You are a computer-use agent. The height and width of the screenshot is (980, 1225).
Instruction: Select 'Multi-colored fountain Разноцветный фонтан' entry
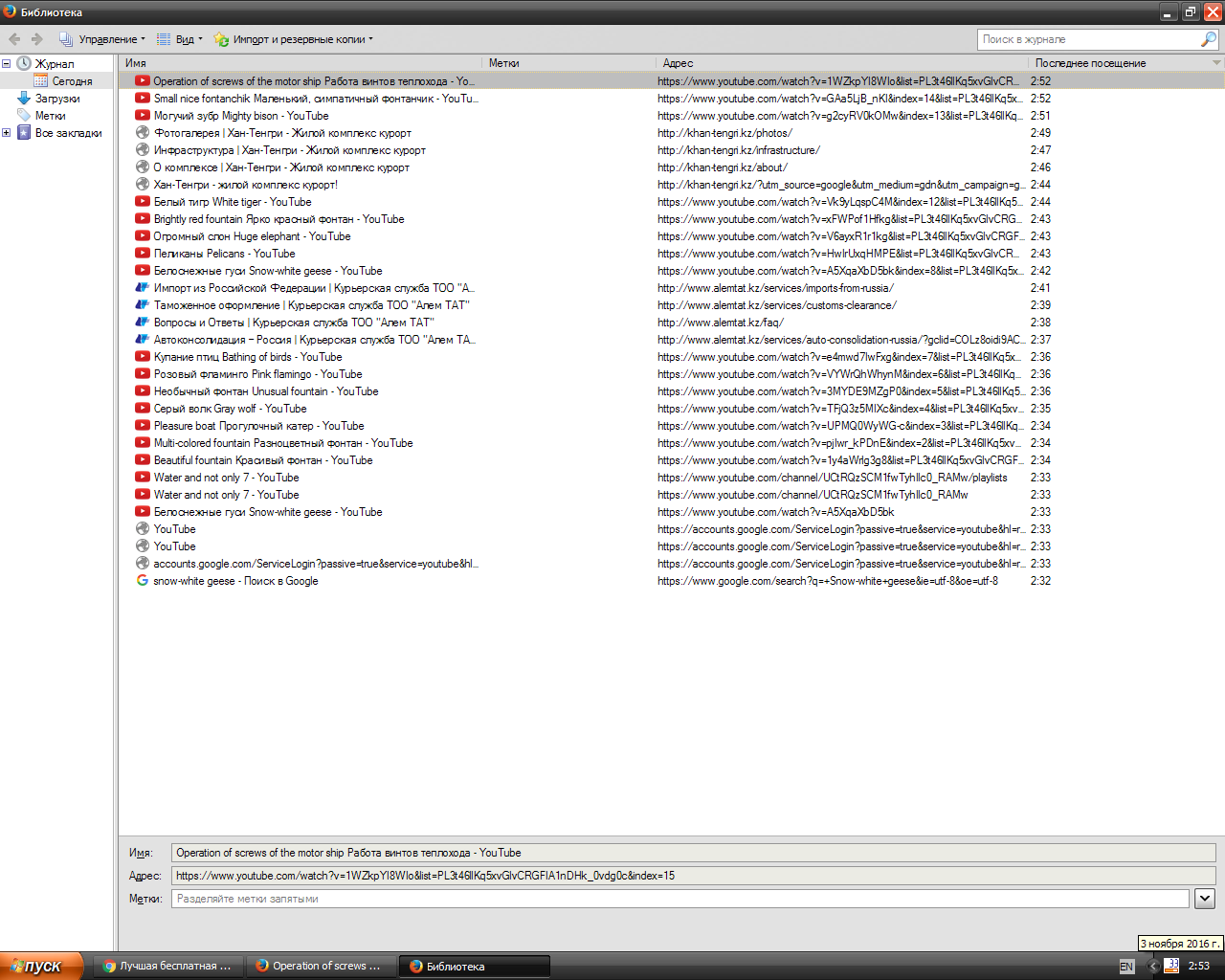point(672,443)
